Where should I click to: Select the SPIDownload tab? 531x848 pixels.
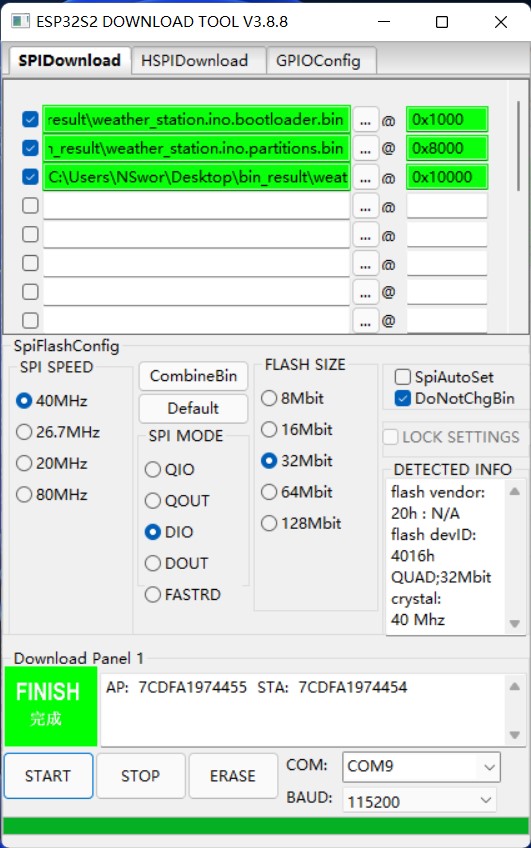[x=70, y=59]
